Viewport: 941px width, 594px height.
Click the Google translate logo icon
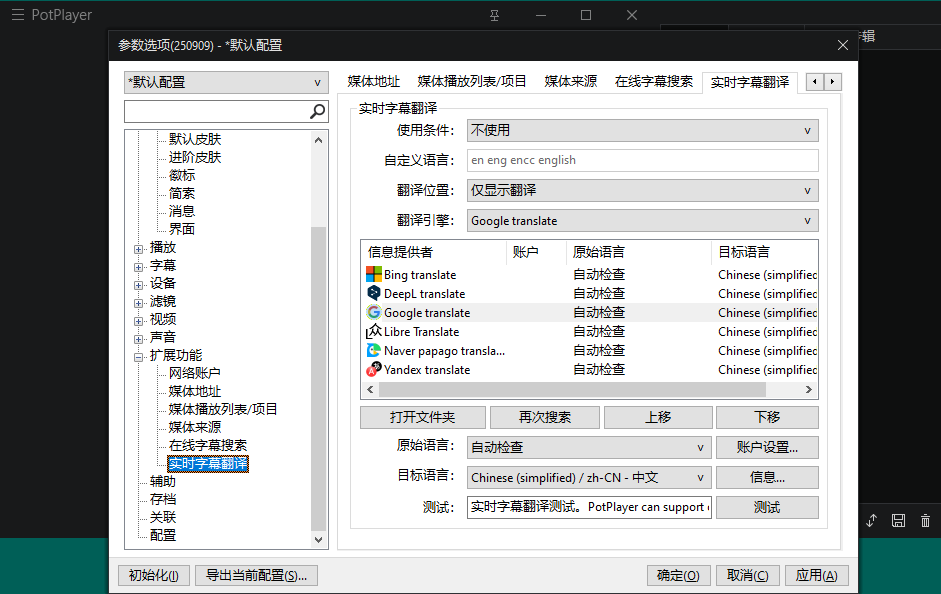click(374, 312)
